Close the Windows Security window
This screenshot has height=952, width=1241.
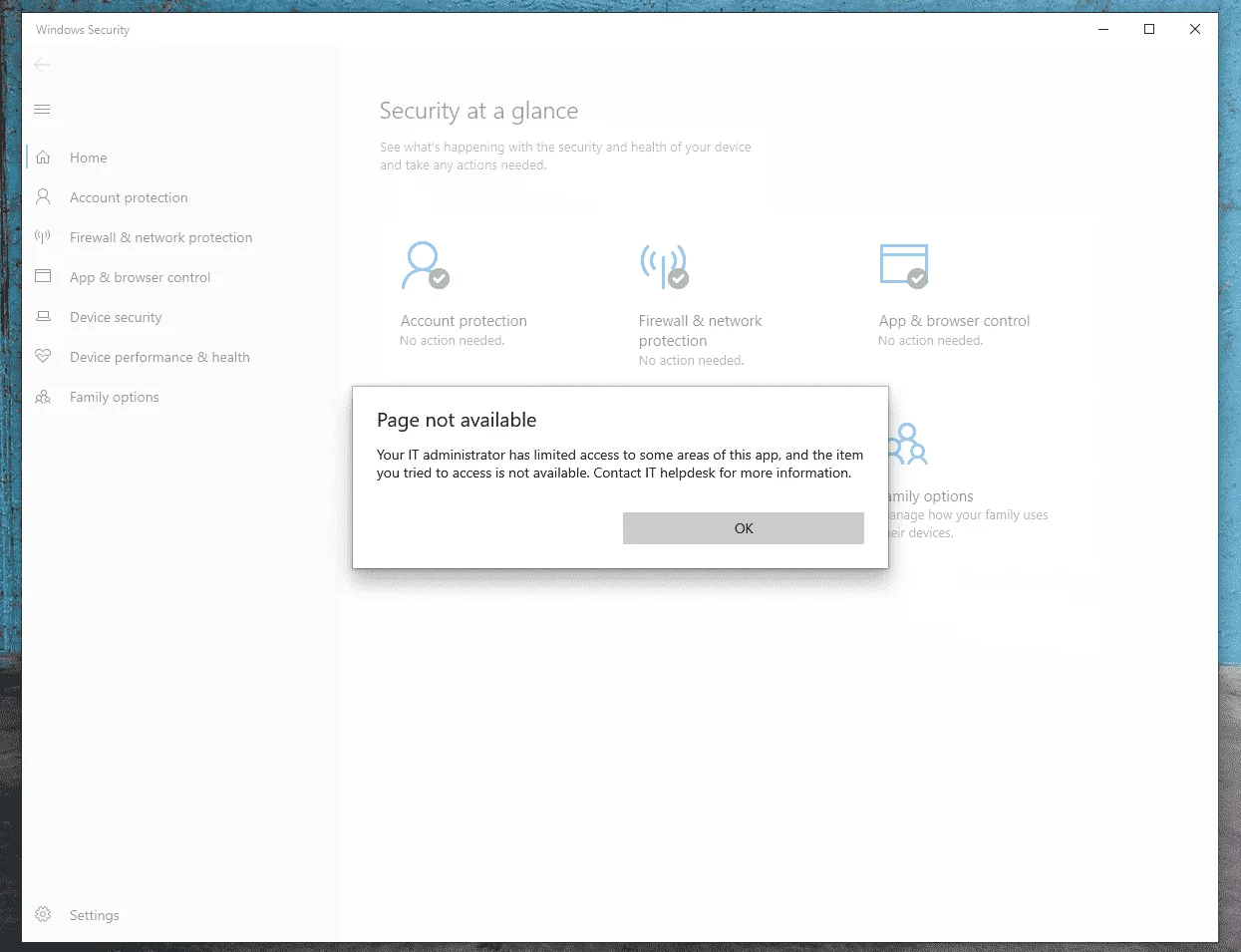[x=1195, y=29]
